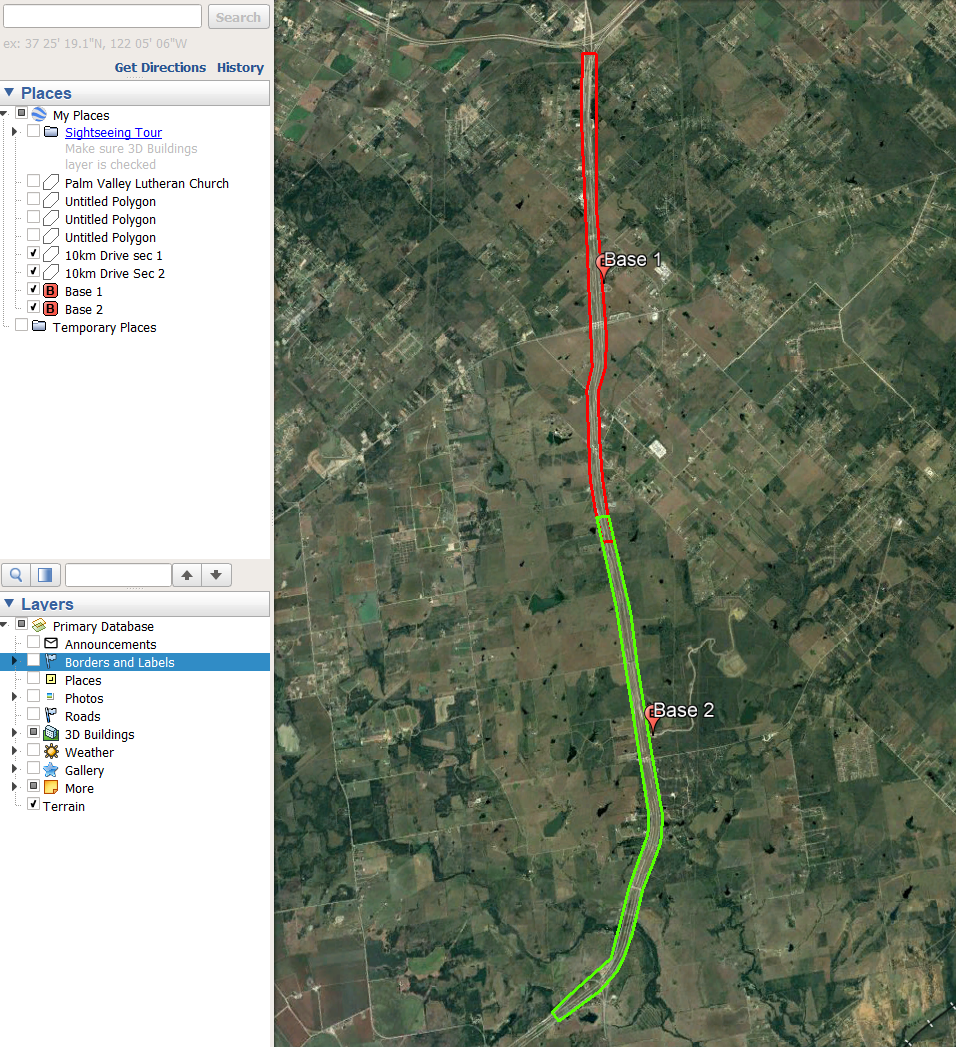Uncheck the 10km Drive sec 1 checkbox

34,255
